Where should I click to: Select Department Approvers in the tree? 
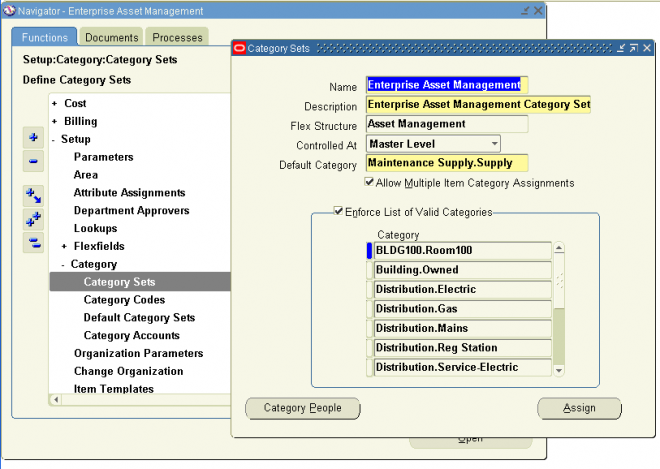(131, 211)
